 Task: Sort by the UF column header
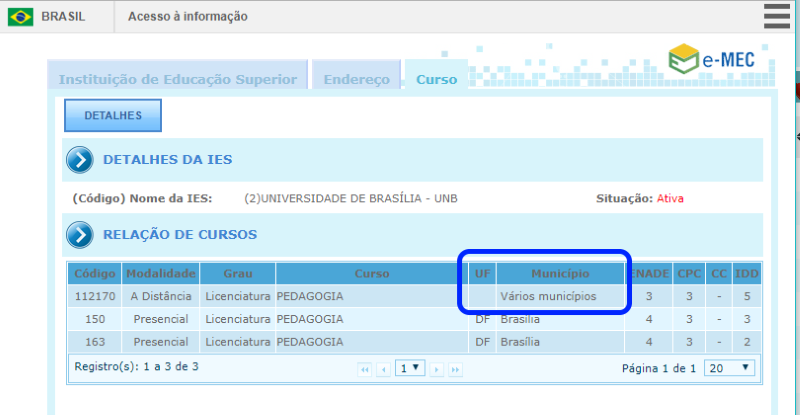pyautogui.click(x=482, y=274)
